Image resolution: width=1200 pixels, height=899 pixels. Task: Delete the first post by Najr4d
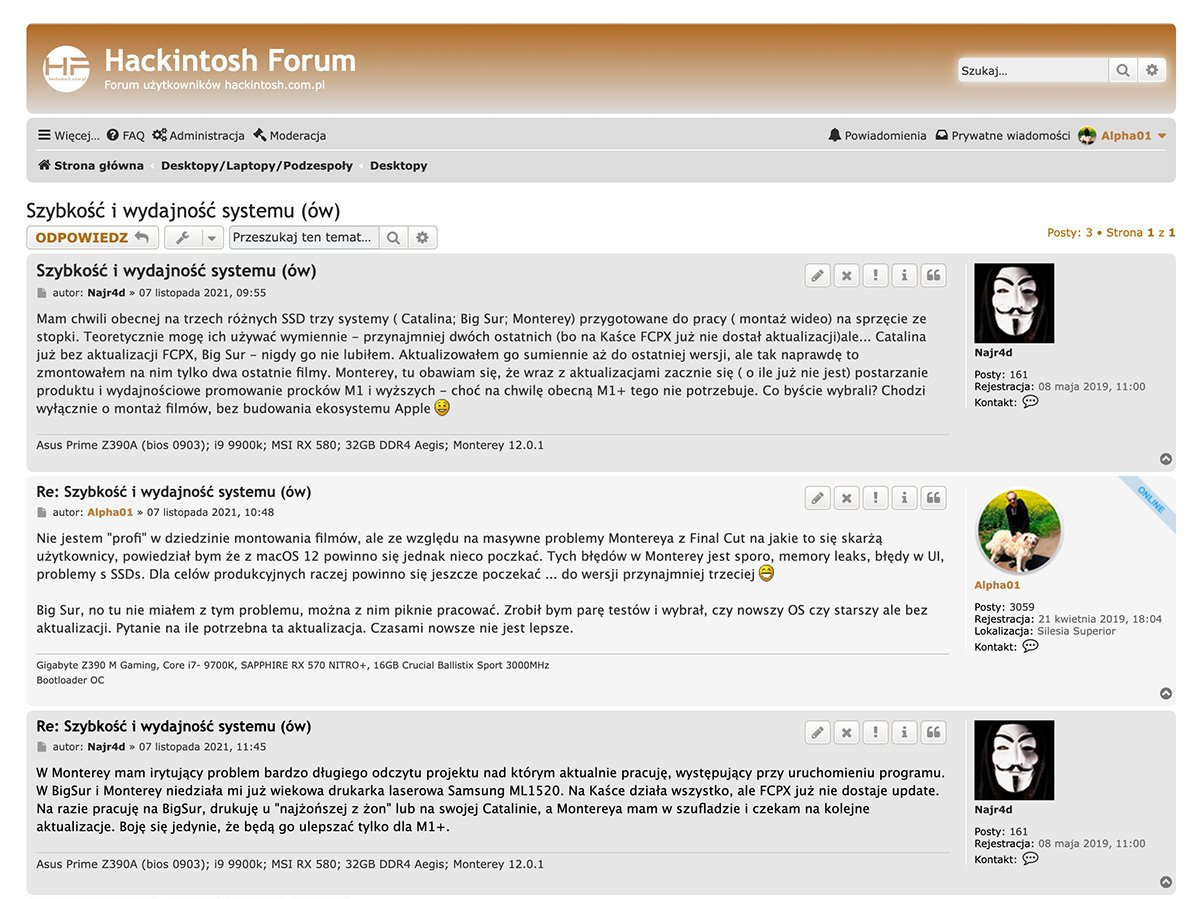pos(847,276)
